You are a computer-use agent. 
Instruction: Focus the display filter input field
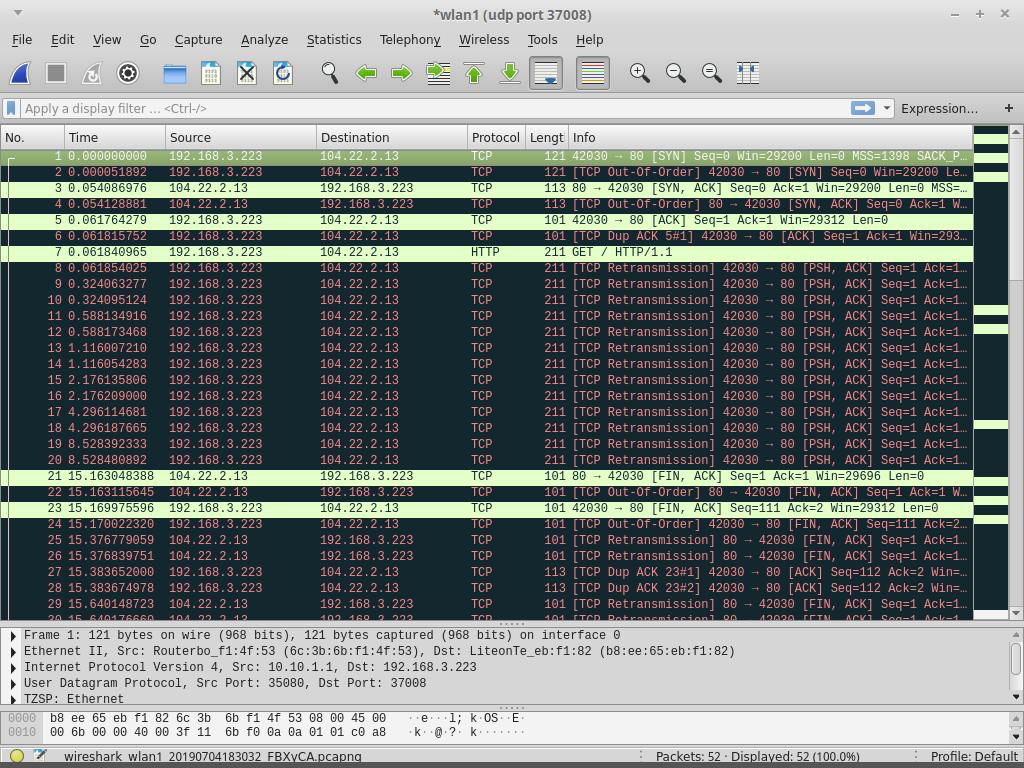click(x=434, y=108)
